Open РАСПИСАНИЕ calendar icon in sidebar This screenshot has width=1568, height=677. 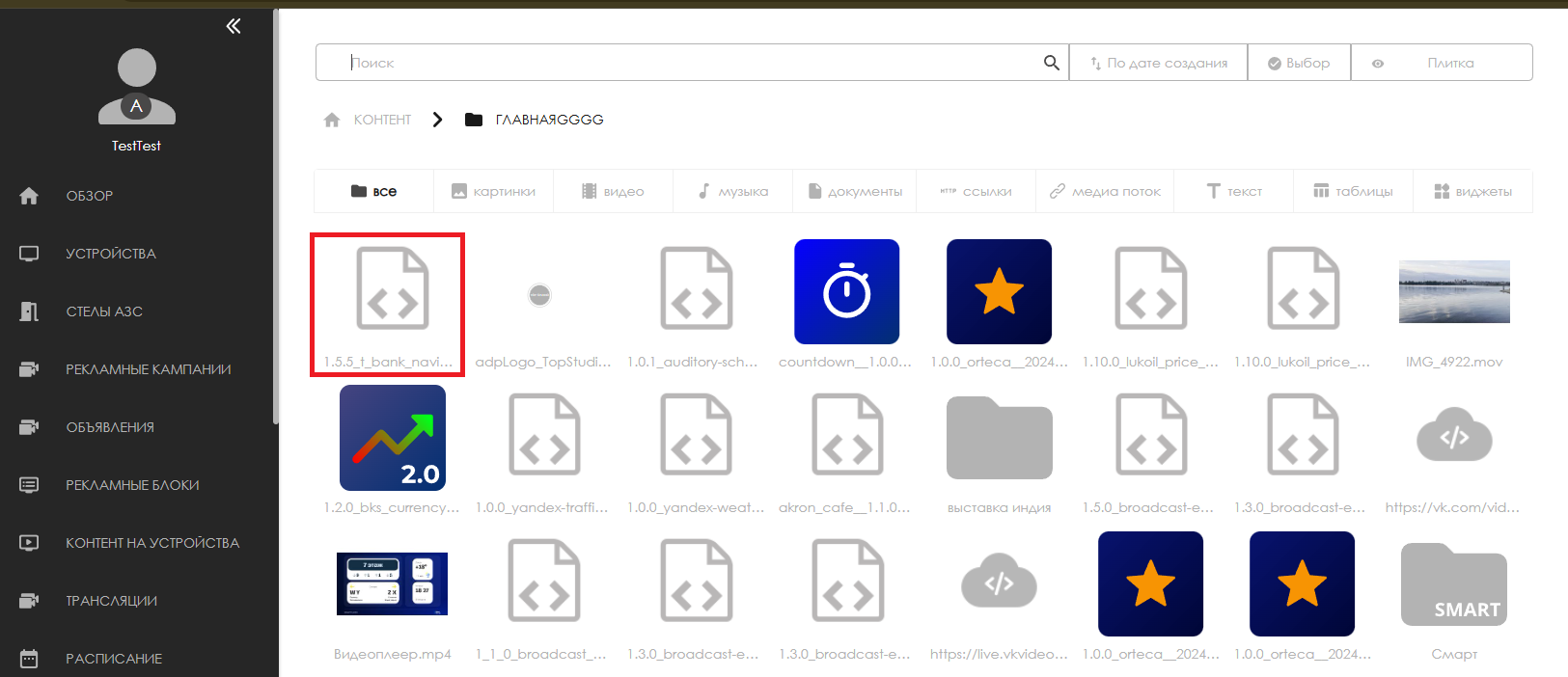click(x=29, y=659)
